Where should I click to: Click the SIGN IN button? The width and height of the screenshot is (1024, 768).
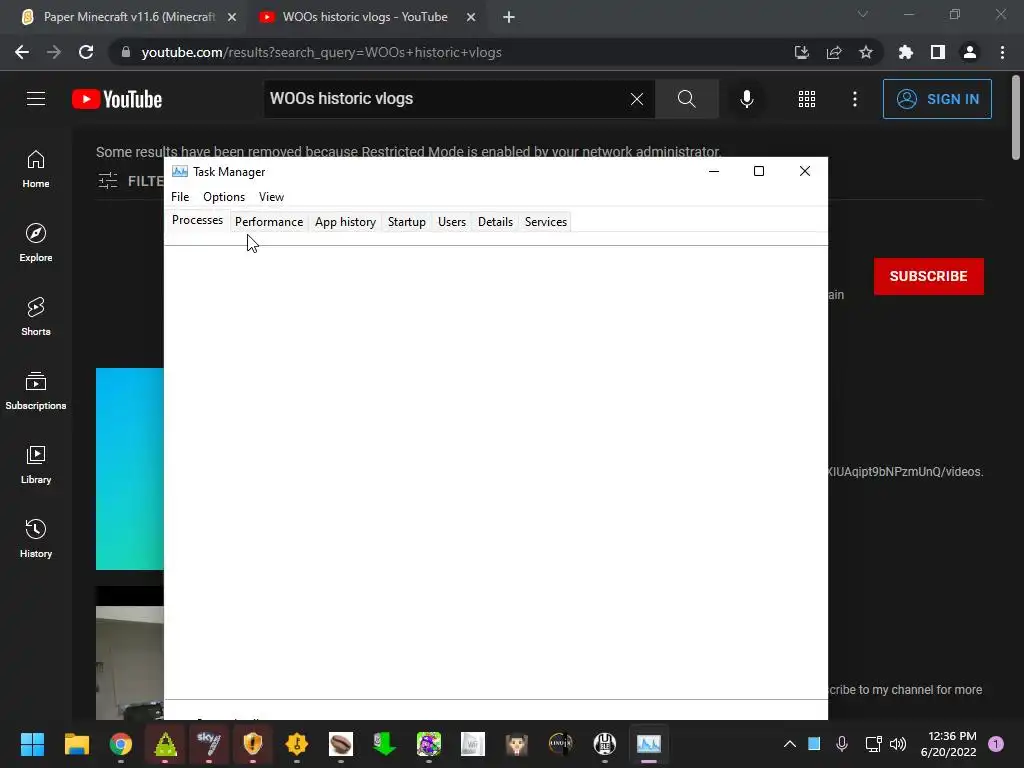tap(936, 99)
